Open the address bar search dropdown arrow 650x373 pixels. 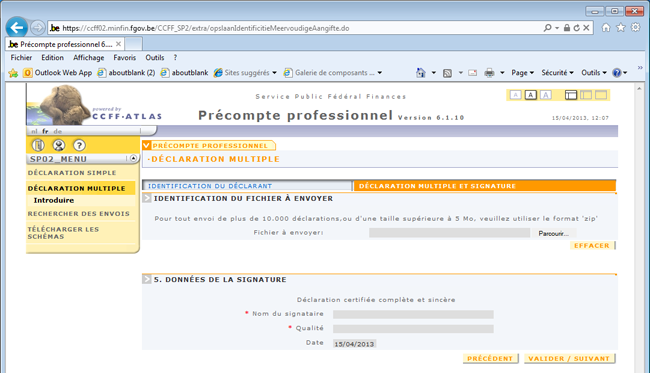(x=557, y=28)
